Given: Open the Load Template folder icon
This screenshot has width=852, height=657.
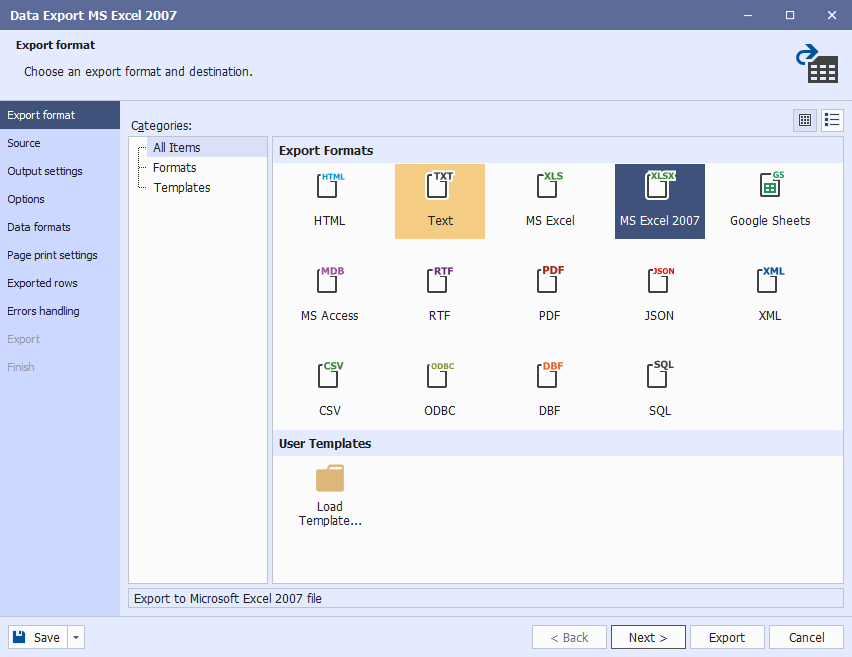Looking at the screenshot, I should click(x=330, y=478).
